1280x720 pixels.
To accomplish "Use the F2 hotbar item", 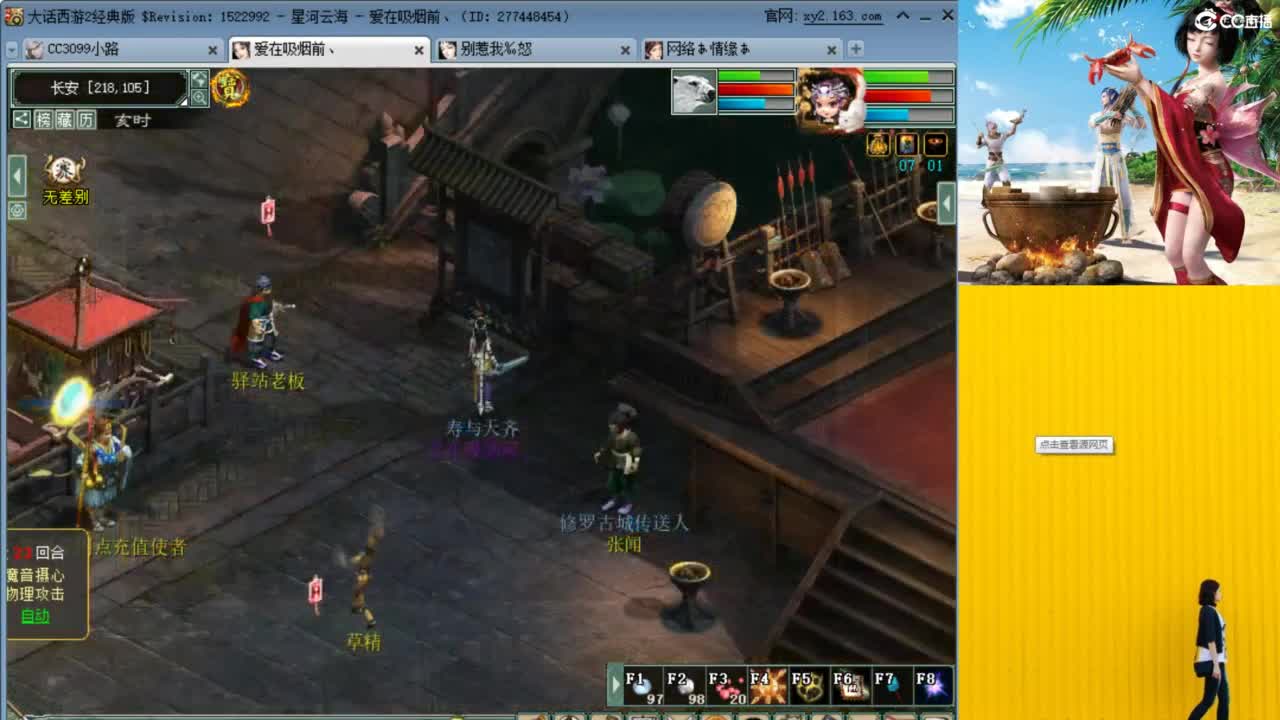I will pos(686,686).
